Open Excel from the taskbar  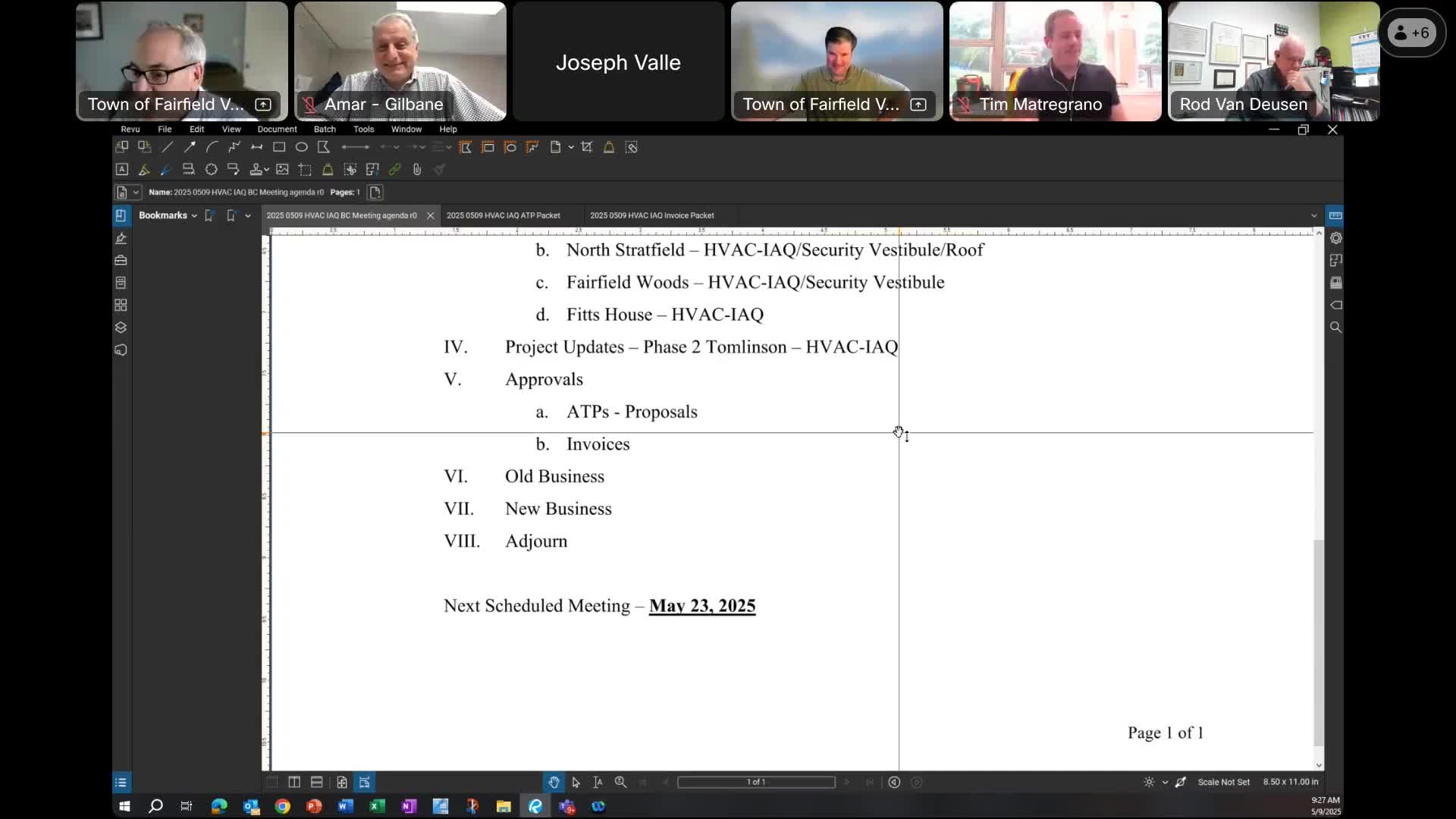click(377, 806)
